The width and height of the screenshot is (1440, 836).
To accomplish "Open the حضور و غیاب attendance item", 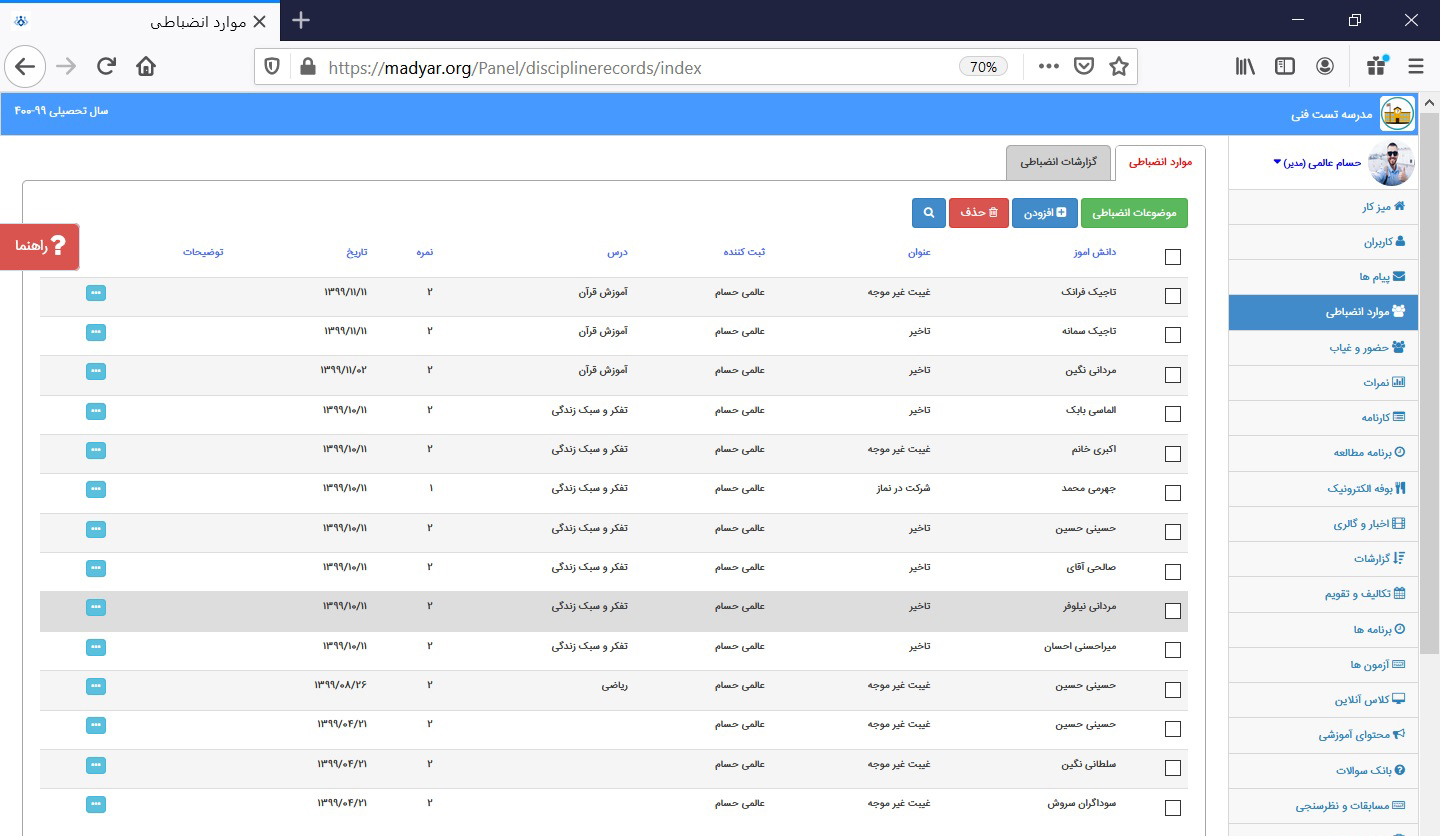I will click(1324, 347).
